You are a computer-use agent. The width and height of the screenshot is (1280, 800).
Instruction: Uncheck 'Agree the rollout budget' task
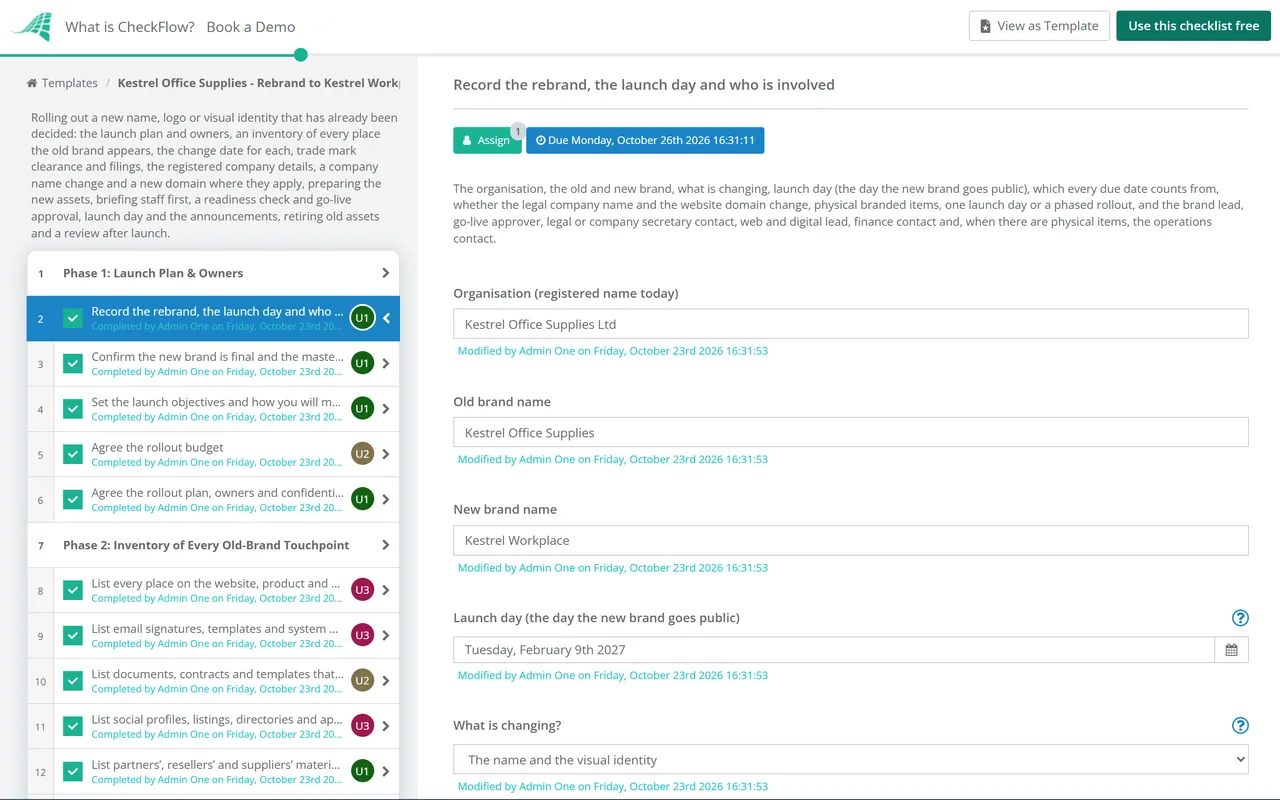coord(73,454)
